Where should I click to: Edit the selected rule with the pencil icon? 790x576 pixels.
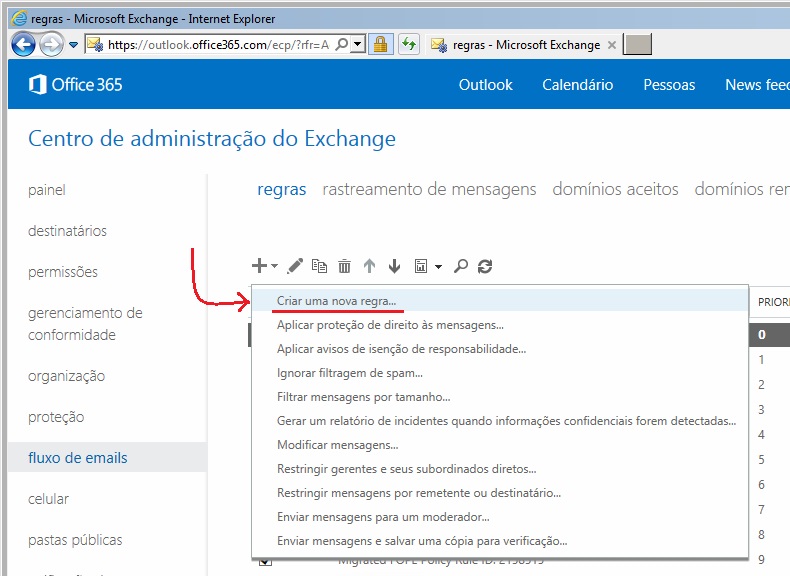tap(295, 266)
